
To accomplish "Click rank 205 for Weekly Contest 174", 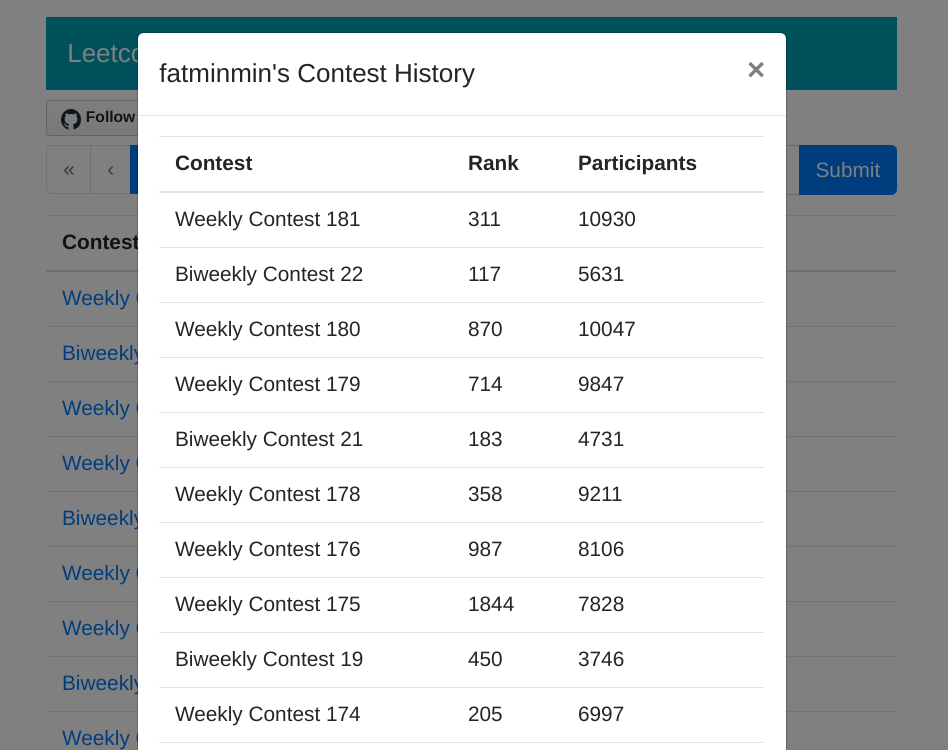I will (485, 714).
